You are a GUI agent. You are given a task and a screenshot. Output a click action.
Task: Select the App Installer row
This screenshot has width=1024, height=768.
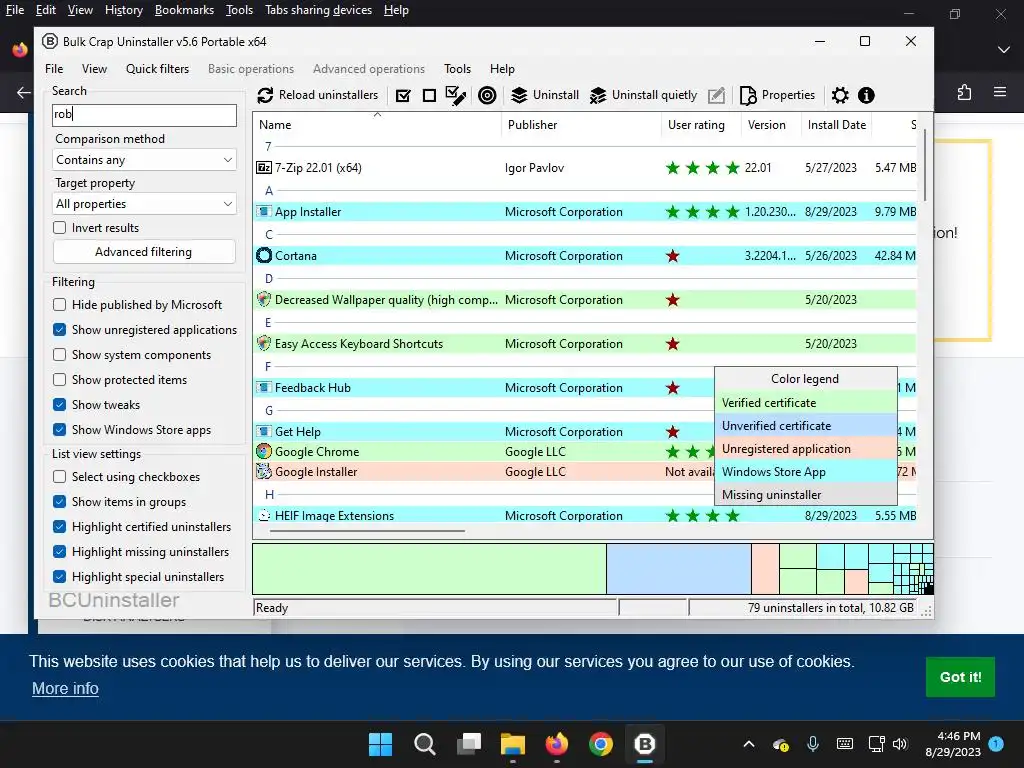pos(585,212)
